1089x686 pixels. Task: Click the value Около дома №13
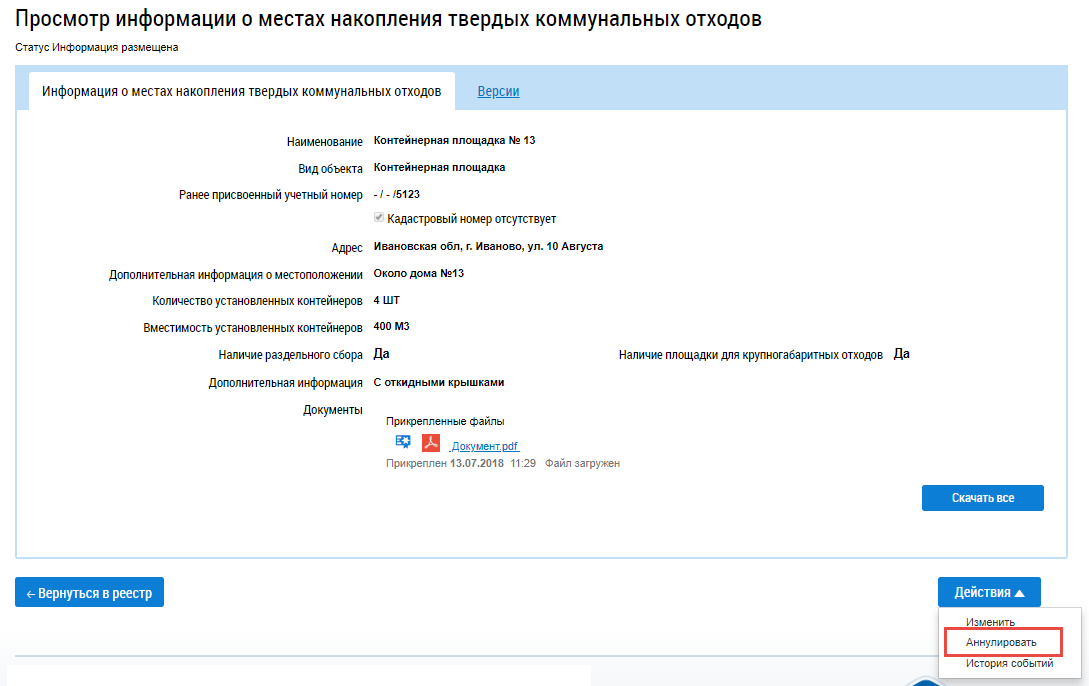[x=419, y=274]
